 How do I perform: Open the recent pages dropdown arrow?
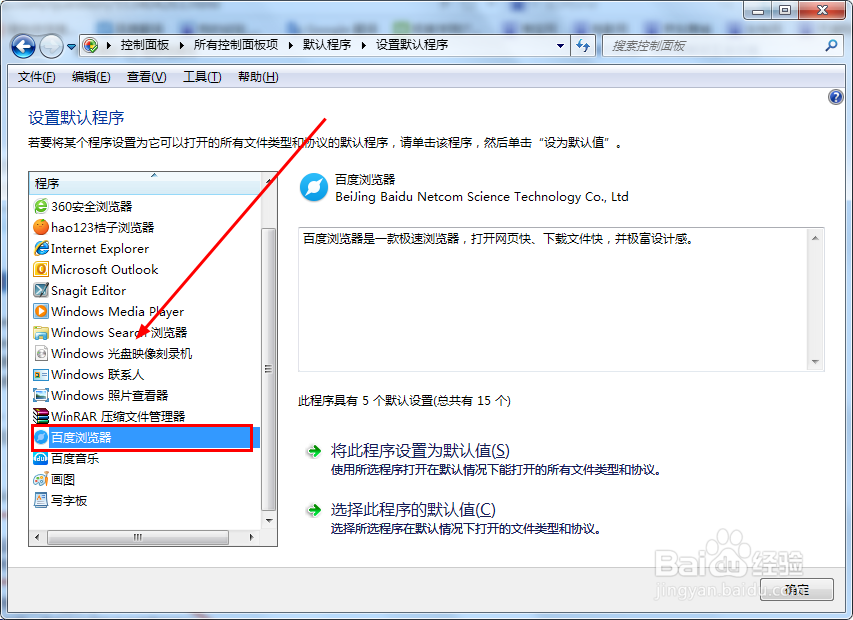(71, 47)
